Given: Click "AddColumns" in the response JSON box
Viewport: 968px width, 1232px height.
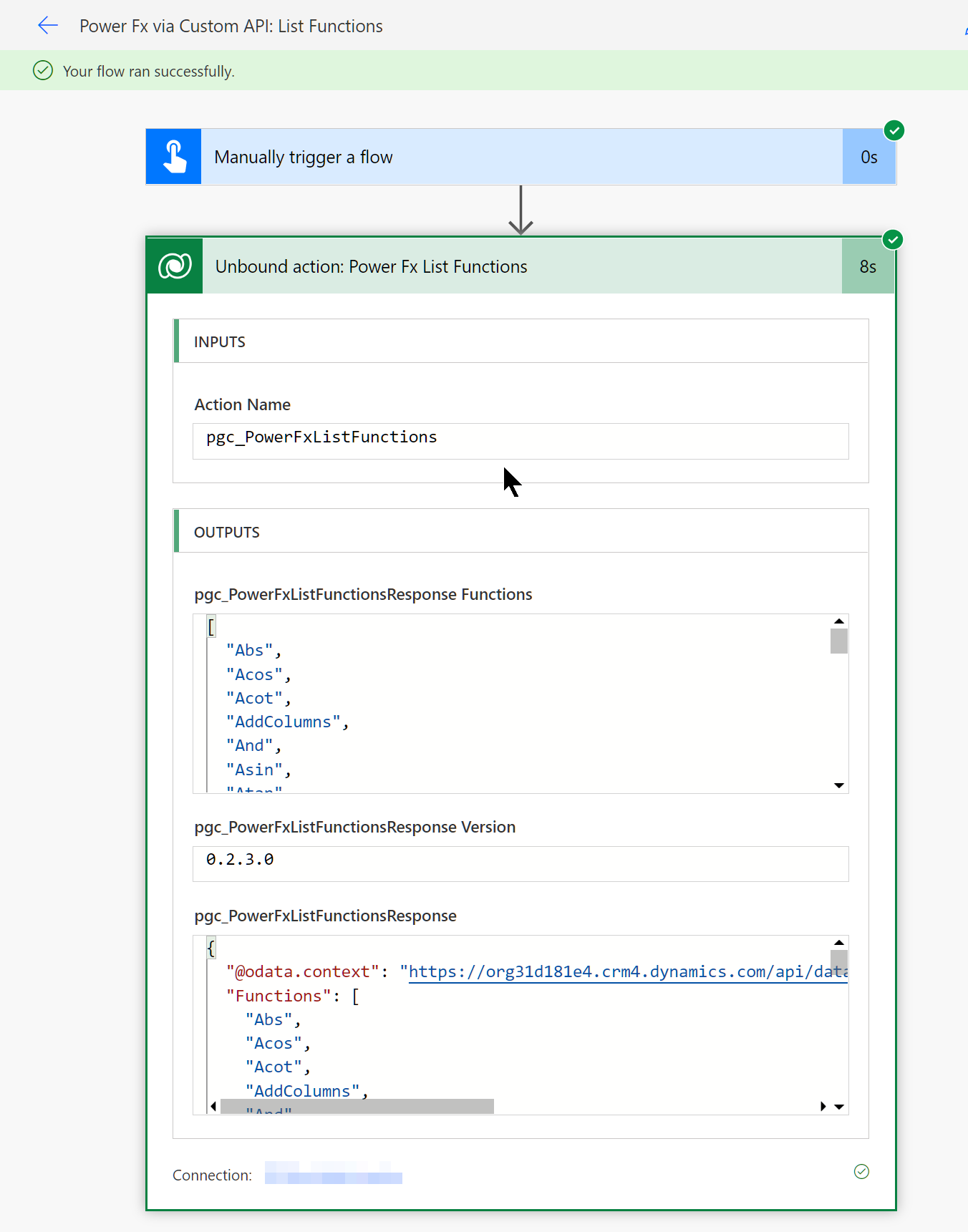Looking at the screenshot, I should pyautogui.click(x=302, y=1091).
